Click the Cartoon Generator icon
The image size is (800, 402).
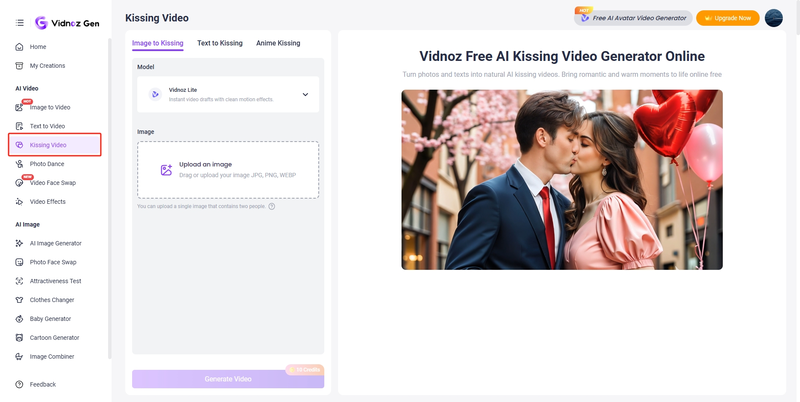click(x=19, y=338)
